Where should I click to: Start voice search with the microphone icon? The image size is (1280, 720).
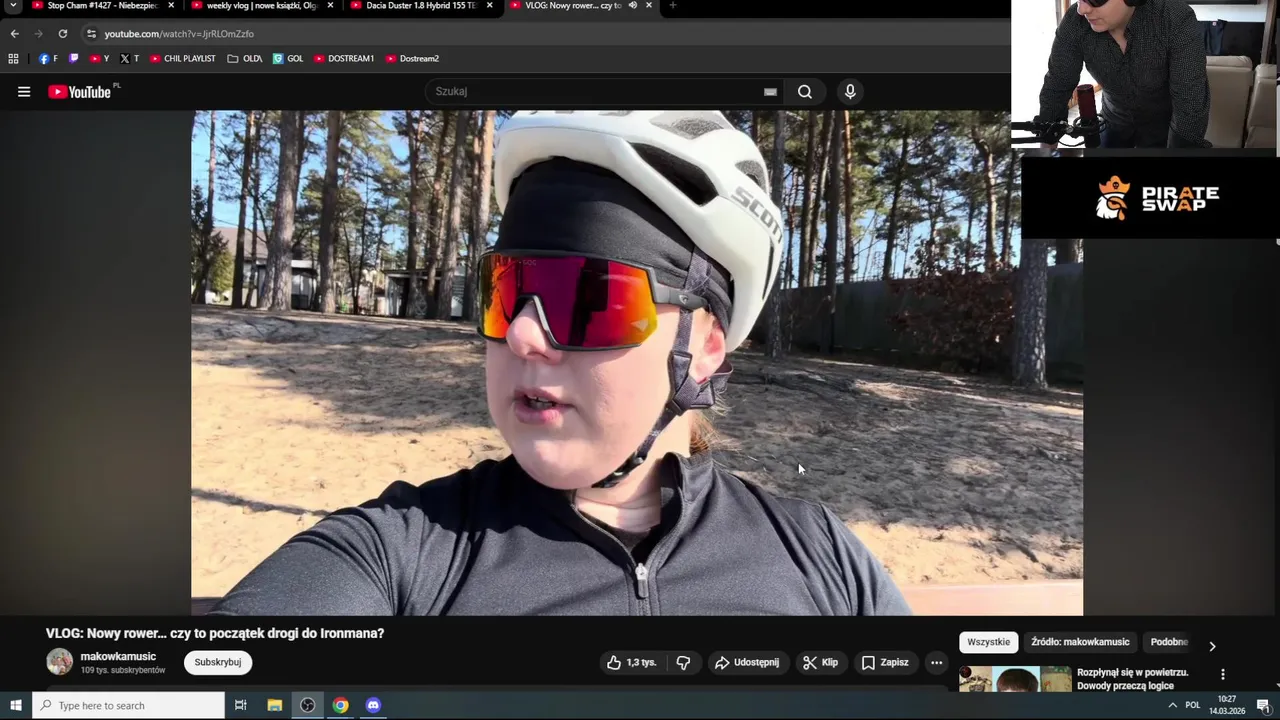click(850, 92)
